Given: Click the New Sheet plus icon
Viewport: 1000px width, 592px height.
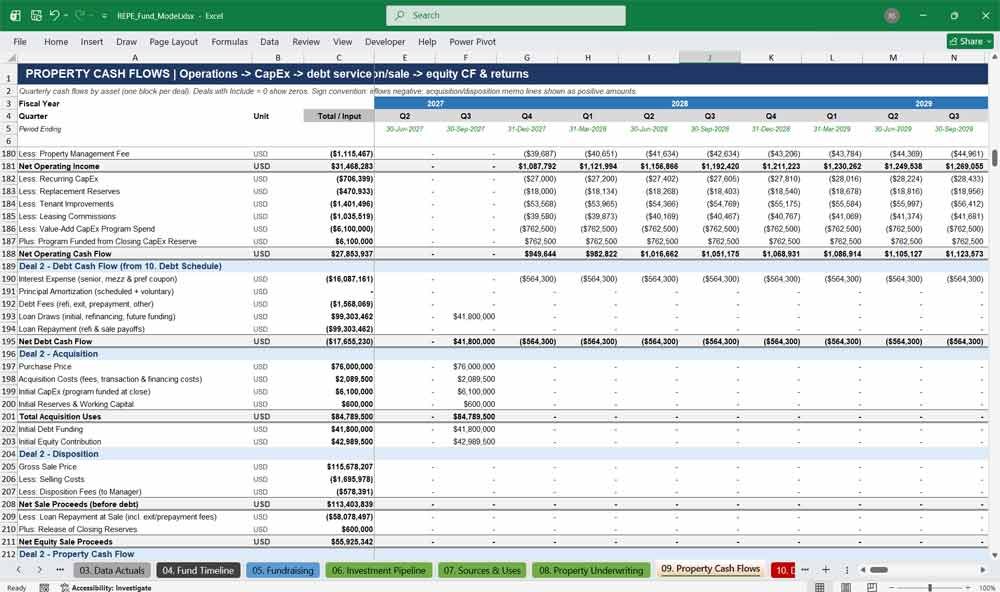Looking at the screenshot, I should click(x=826, y=570).
